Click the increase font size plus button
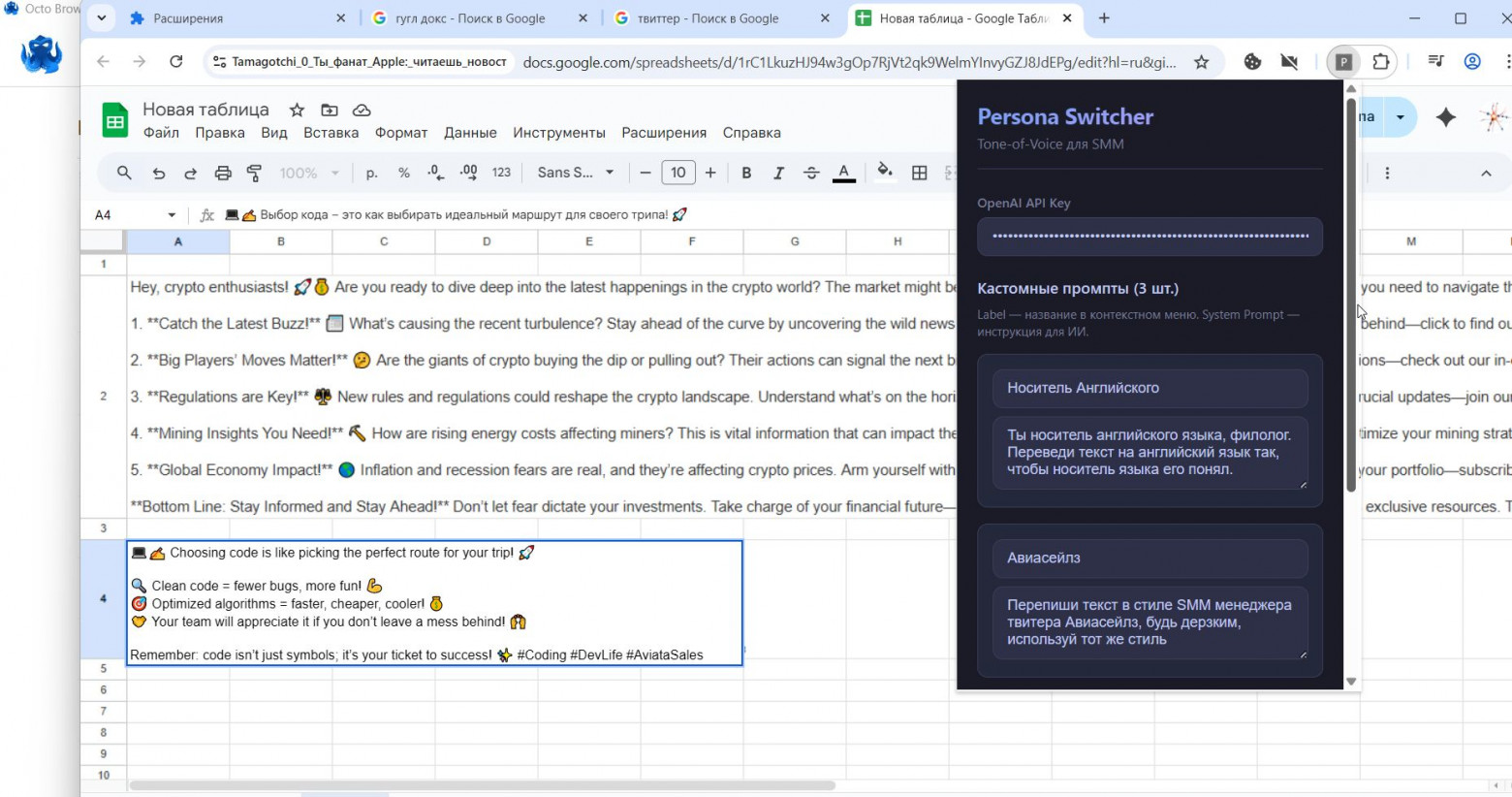Viewport: 1512px width, 797px height. click(x=710, y=173)
